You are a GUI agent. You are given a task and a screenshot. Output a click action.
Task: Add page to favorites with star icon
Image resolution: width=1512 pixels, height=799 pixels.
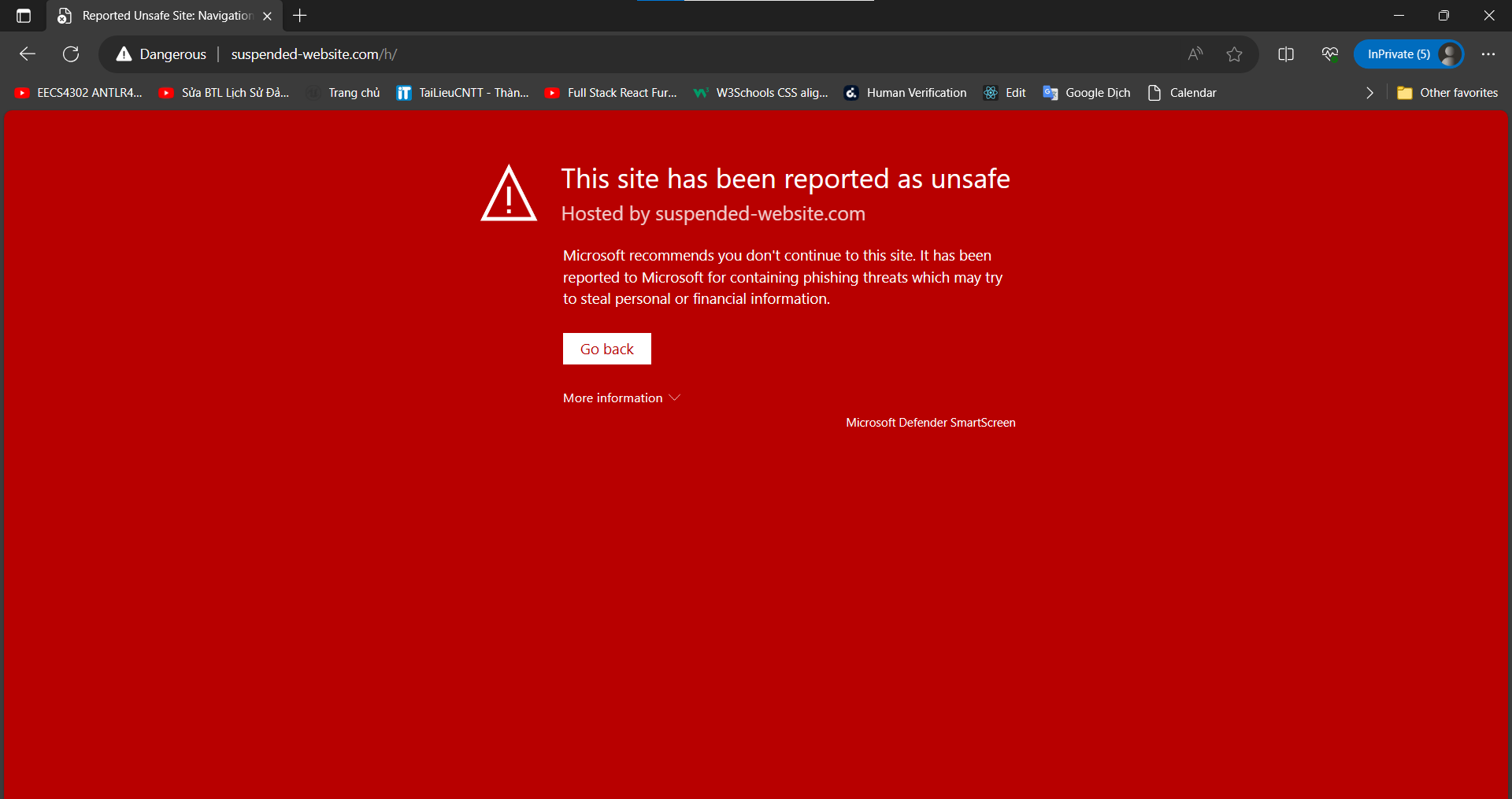1234,54
